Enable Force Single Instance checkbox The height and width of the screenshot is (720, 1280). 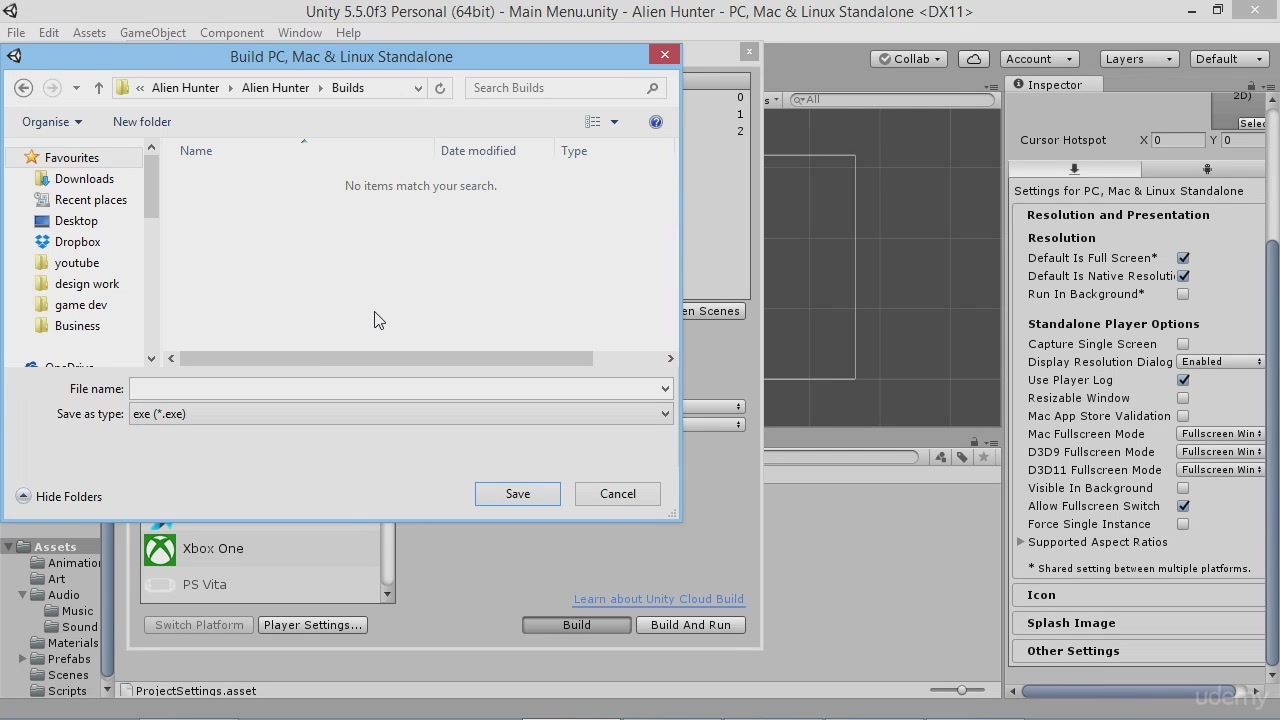tap(1183, 524)
